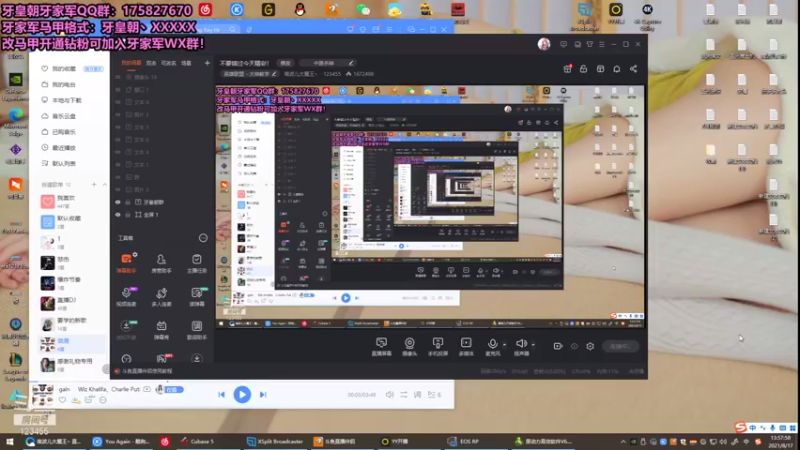Open streaming settings gear icon
Screen dimensions: 800x450
[590, 346]
